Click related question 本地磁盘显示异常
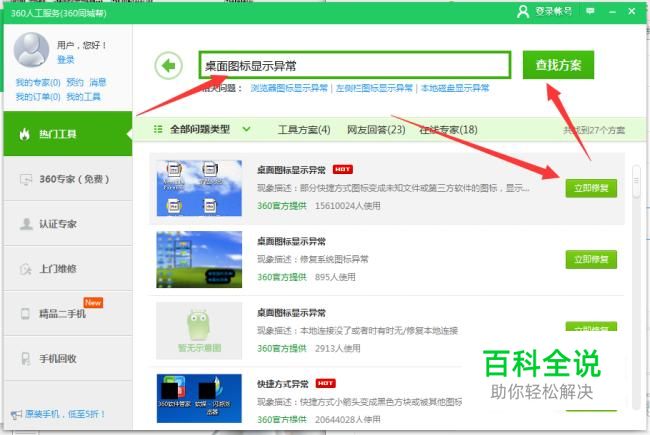This screenshot has height=435, width=650. click(x=455, y=88)
